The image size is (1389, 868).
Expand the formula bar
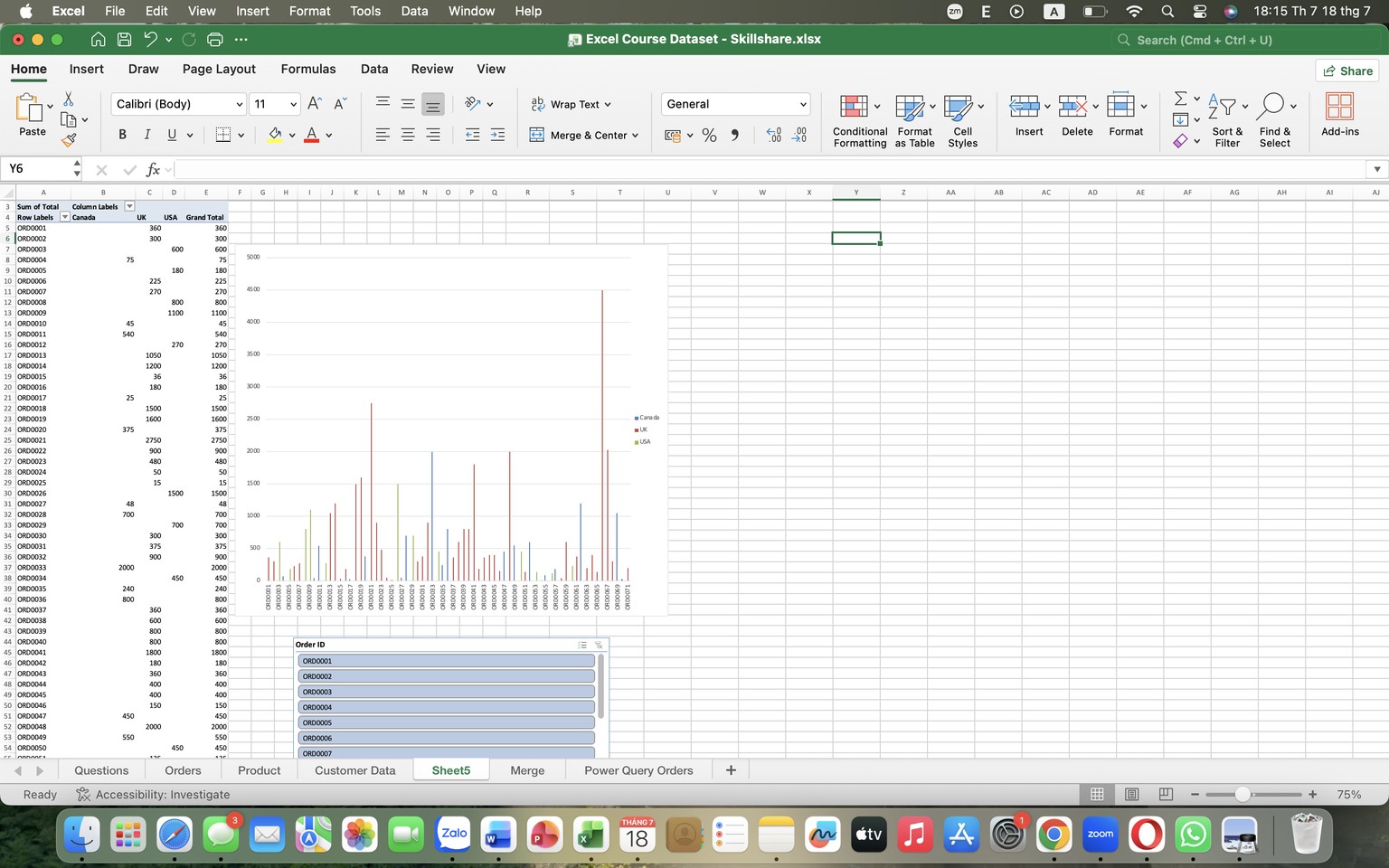coord(1377,169)
